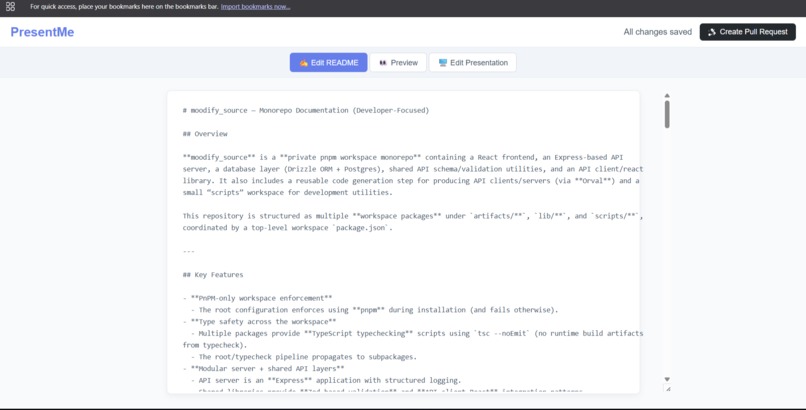Click '**Modular server + shared API layers**' line
Image resolution: width=806 pixels, height=410 pixels.
point(264,368)
